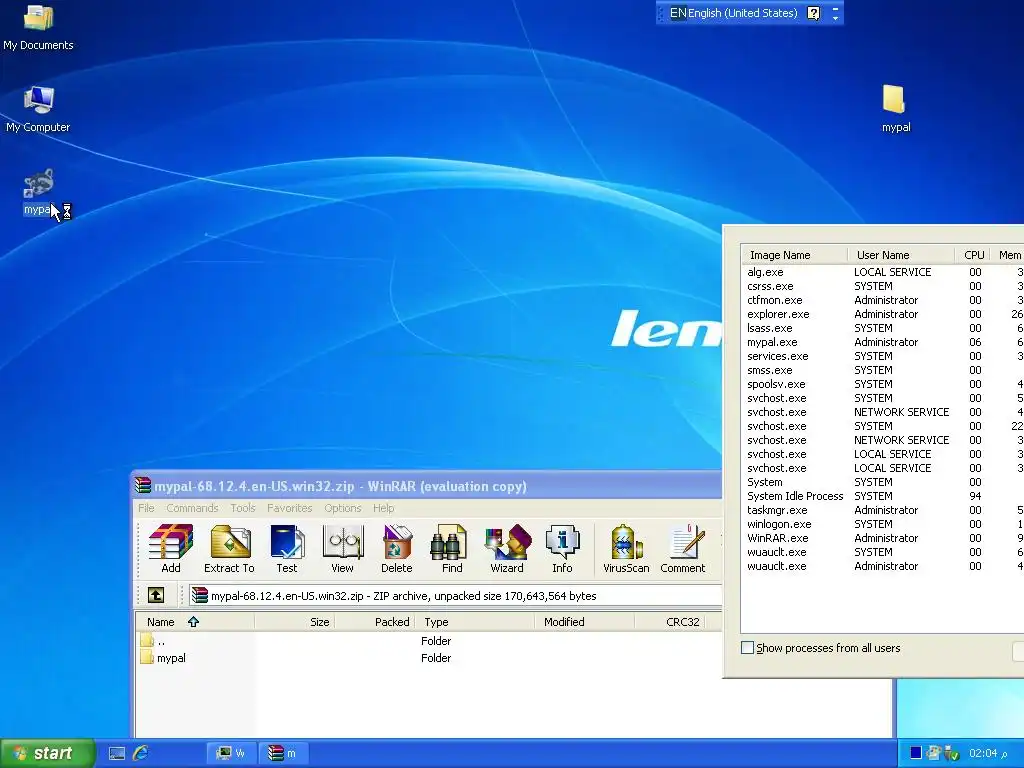The height and width of the screenshot is (768, 1024).
Task: Click the blue square tray icon
Action: click(916, 753)
